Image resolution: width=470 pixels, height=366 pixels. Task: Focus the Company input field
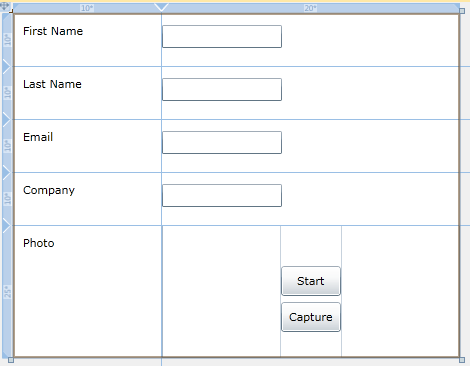coord(222,195)
